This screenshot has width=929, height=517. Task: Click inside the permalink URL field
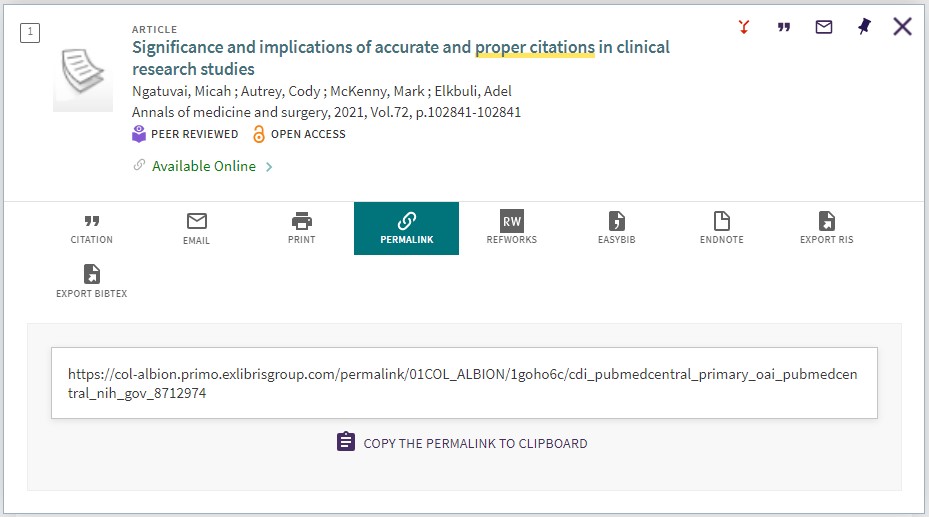click(x=464, y=383)
